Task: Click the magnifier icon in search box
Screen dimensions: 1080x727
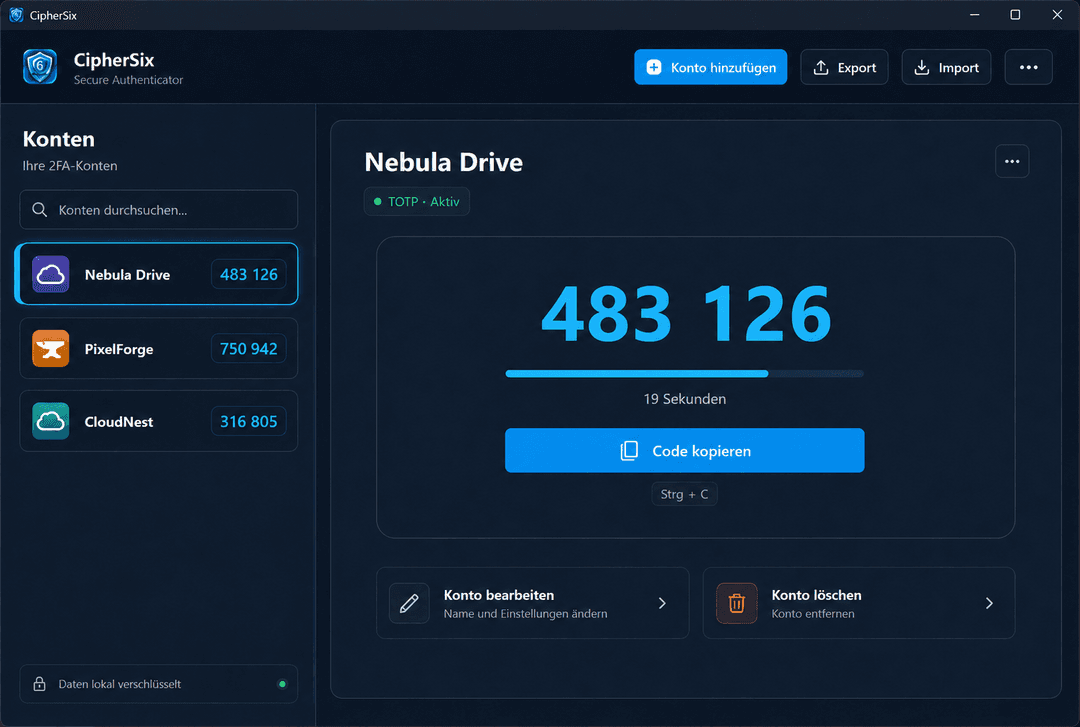Action: tap(40, 209)
